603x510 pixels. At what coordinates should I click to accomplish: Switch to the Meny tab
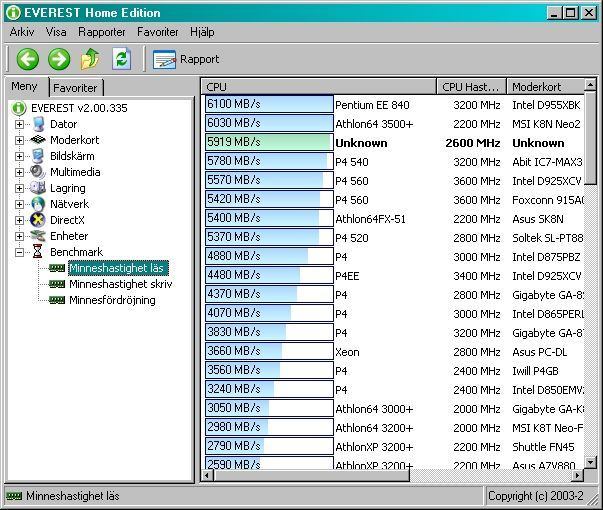pyautogui.click(x=25, y=87)
